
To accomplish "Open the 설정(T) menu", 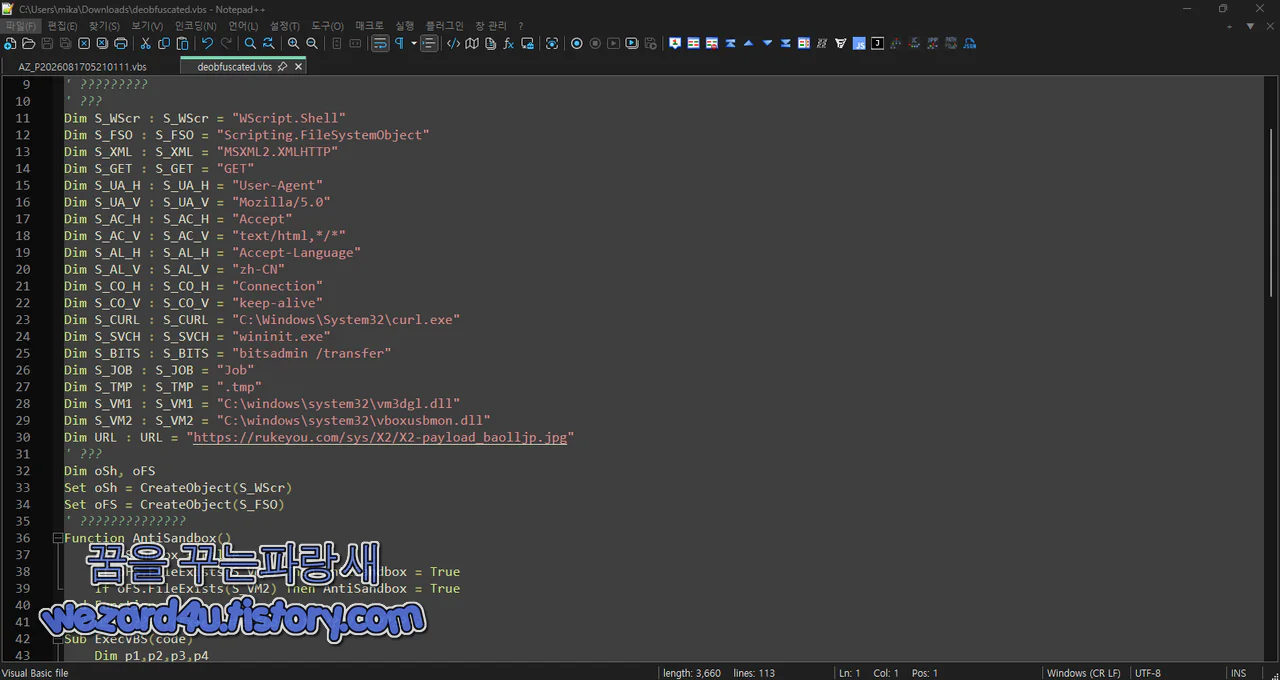I will coord(285,25).
